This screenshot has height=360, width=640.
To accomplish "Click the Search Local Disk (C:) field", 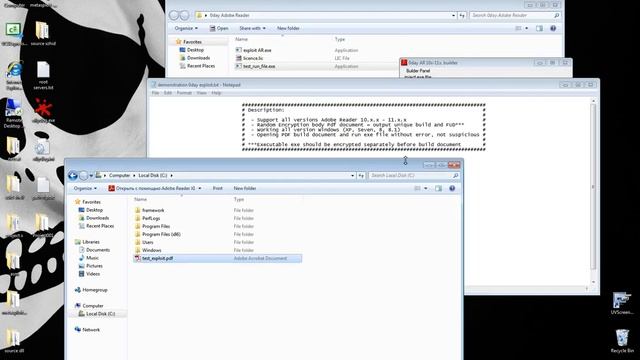I will coord(413,176).
